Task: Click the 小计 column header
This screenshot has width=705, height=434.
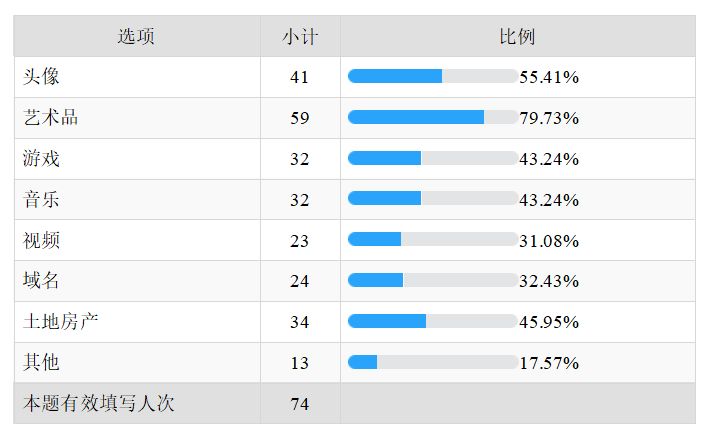Action: [x=300, y=37]
